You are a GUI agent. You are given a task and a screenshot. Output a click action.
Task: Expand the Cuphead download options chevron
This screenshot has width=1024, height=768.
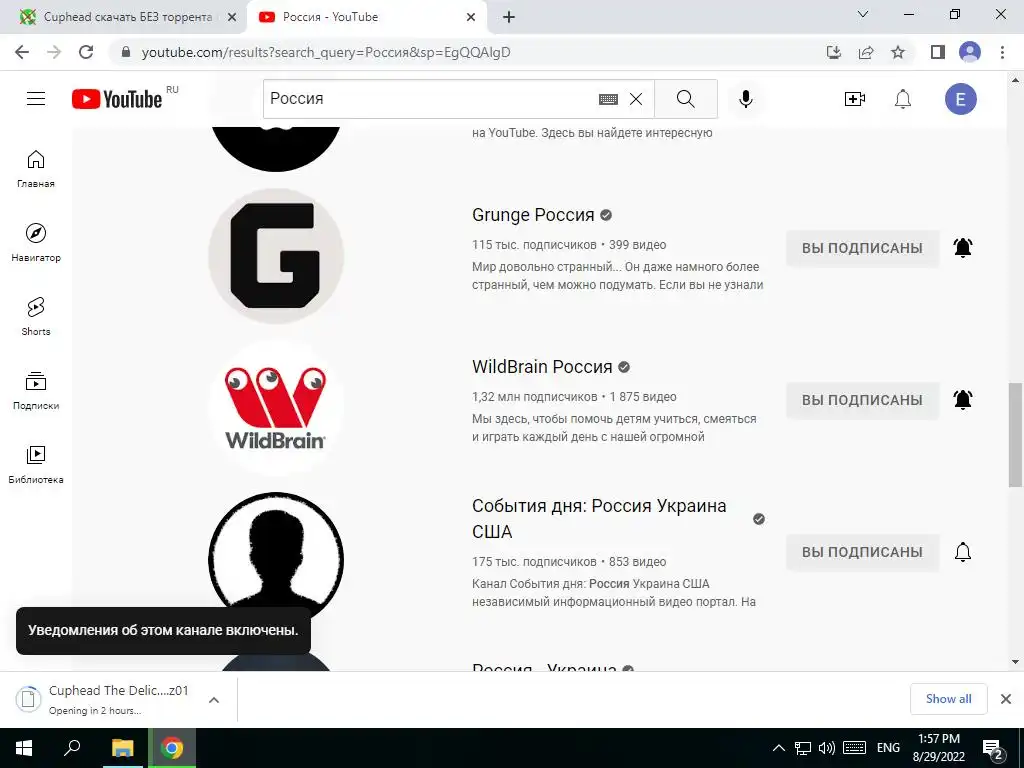coord(214,700)
